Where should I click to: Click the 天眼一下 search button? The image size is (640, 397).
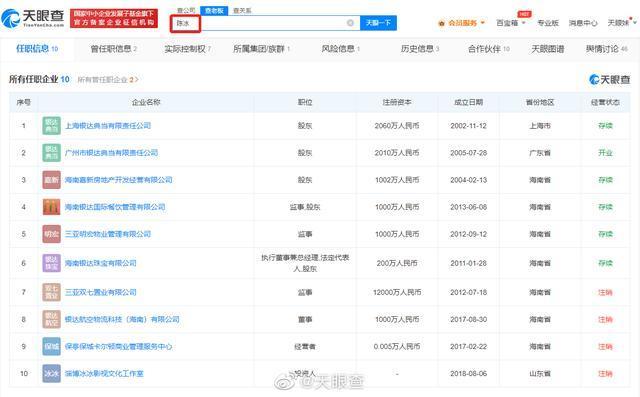pyautogui.click(x=378, y=23)
